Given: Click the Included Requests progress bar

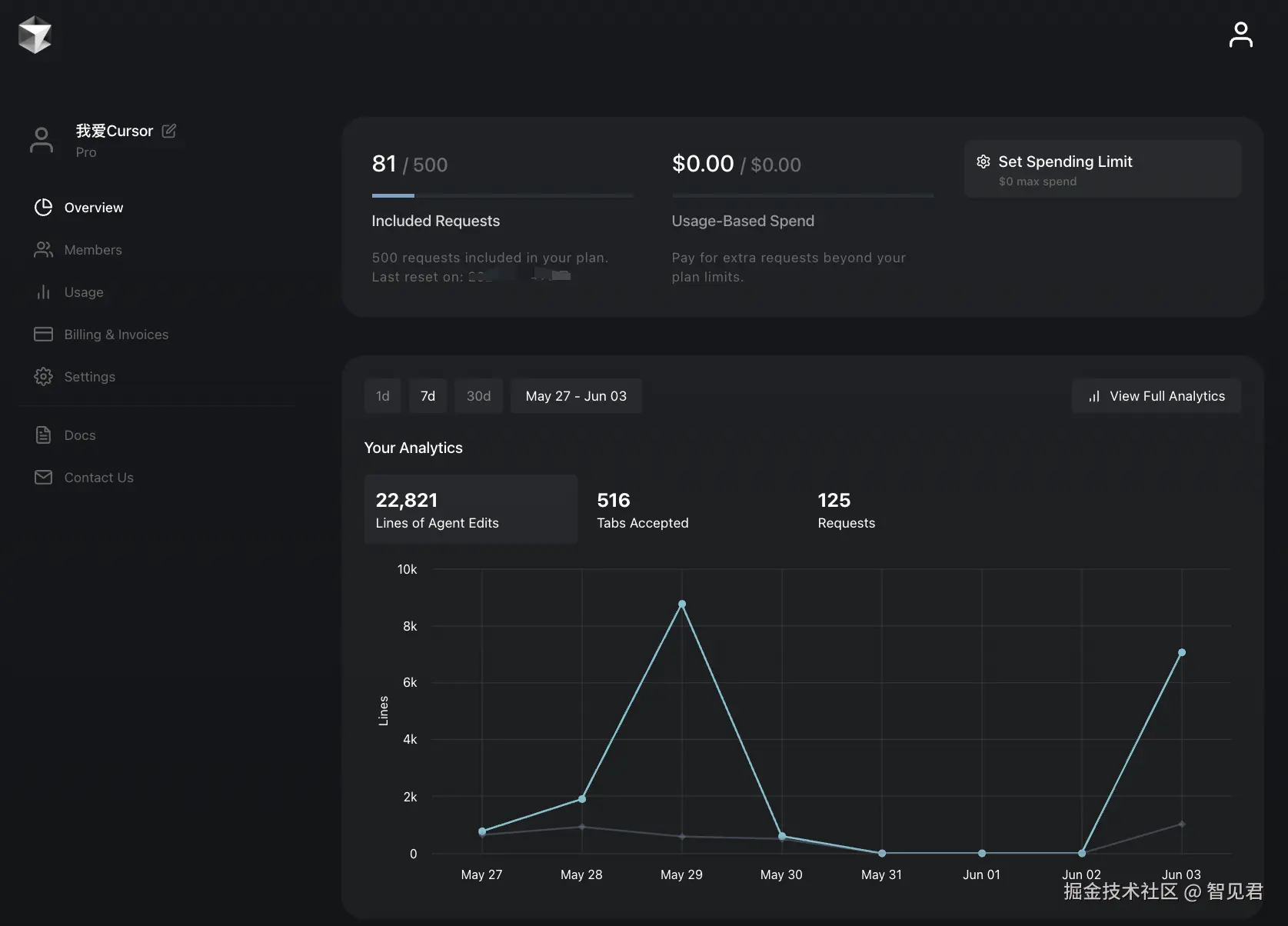Looking at the screenshot, I should 503,195.
